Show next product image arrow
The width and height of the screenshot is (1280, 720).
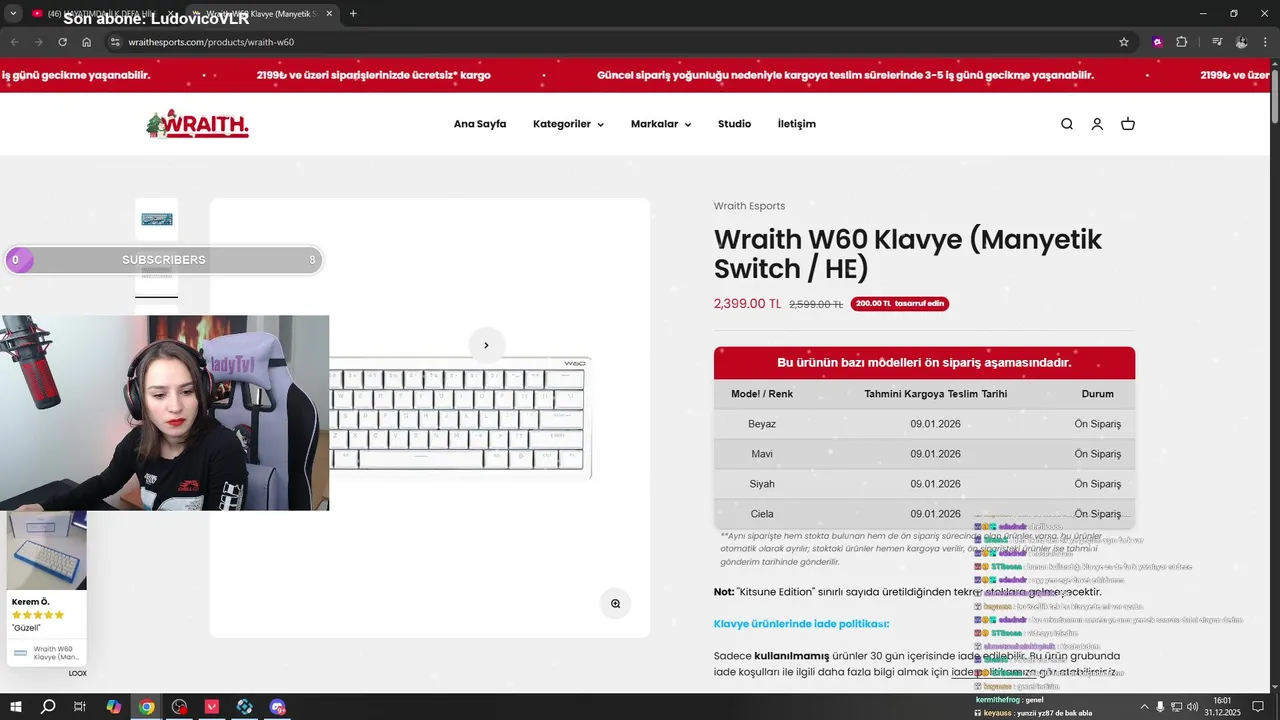pyautogui.click(x=486, y=345)
